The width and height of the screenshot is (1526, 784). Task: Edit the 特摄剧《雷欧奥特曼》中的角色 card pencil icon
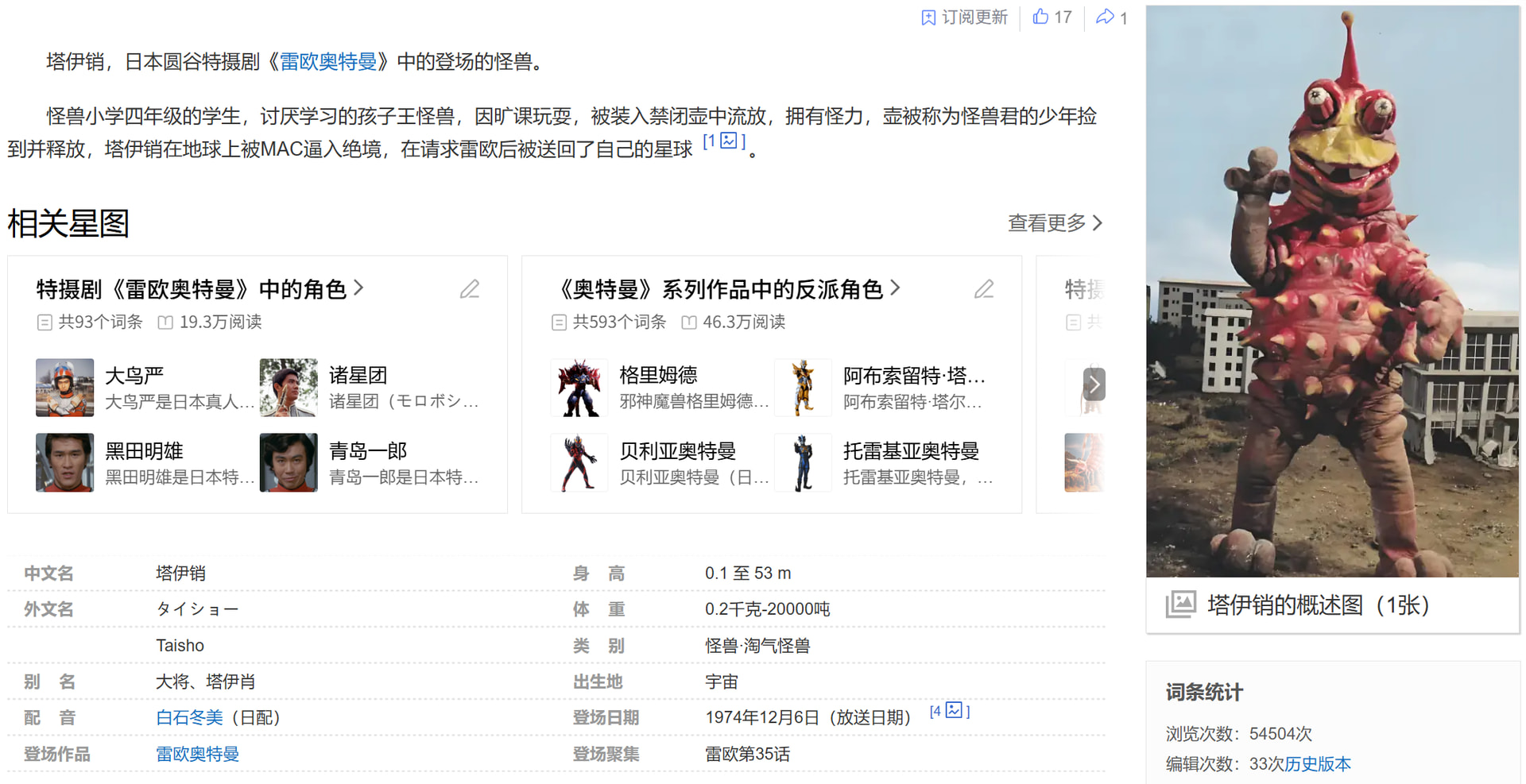(470, 289)
